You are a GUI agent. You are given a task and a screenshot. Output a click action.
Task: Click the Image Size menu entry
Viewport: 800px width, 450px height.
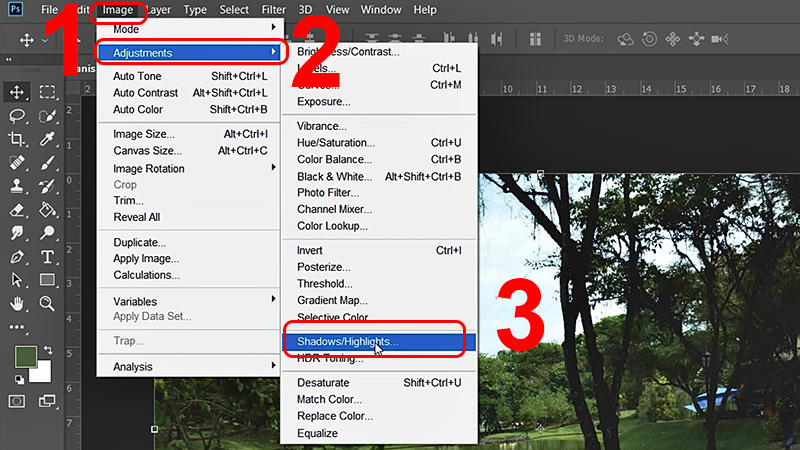point(144,135)
